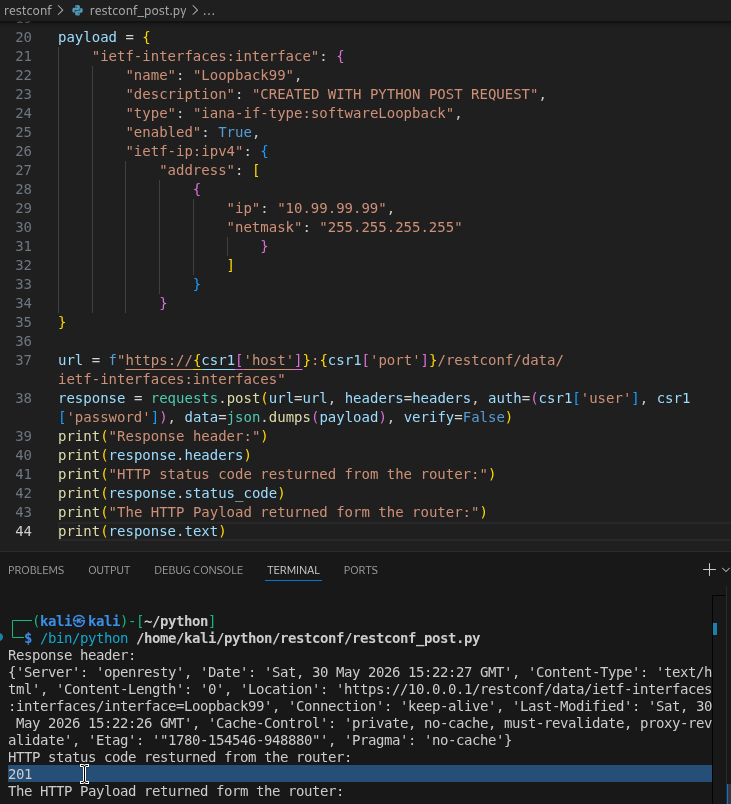731x804 pixels.
Task: Click "Response header:" output line in terminal
Action: pos(72,655)
